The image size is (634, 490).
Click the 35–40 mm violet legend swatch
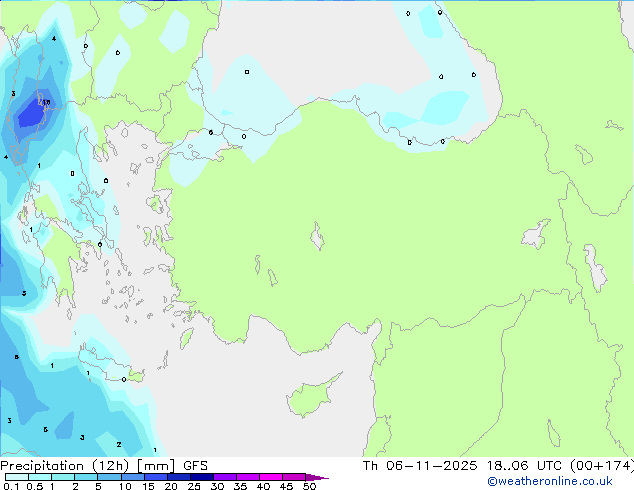[x=248, y=477]
